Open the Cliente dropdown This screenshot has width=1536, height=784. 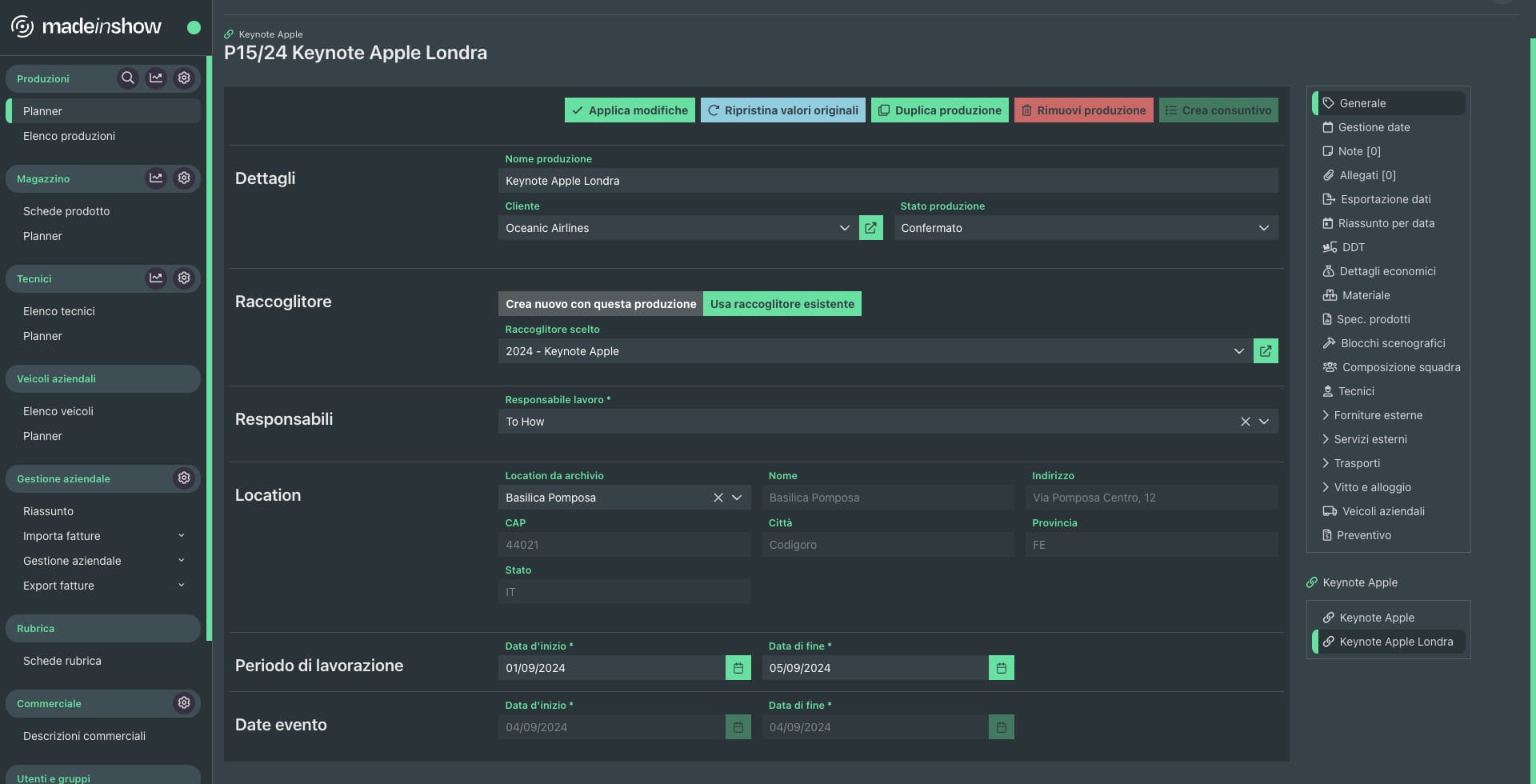(678, 228)
